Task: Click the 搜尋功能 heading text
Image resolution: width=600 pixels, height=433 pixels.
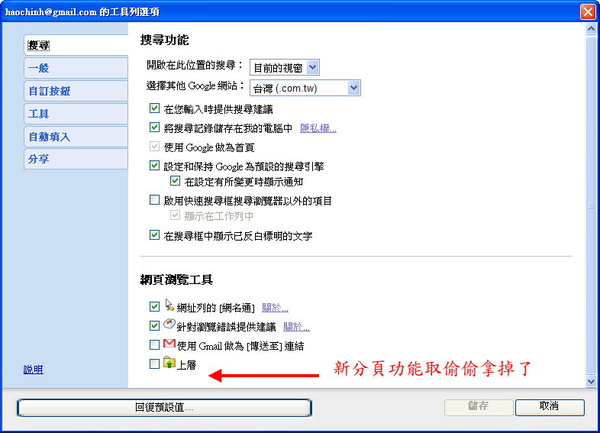Action: pyautogui.click(x=165, y=40)
